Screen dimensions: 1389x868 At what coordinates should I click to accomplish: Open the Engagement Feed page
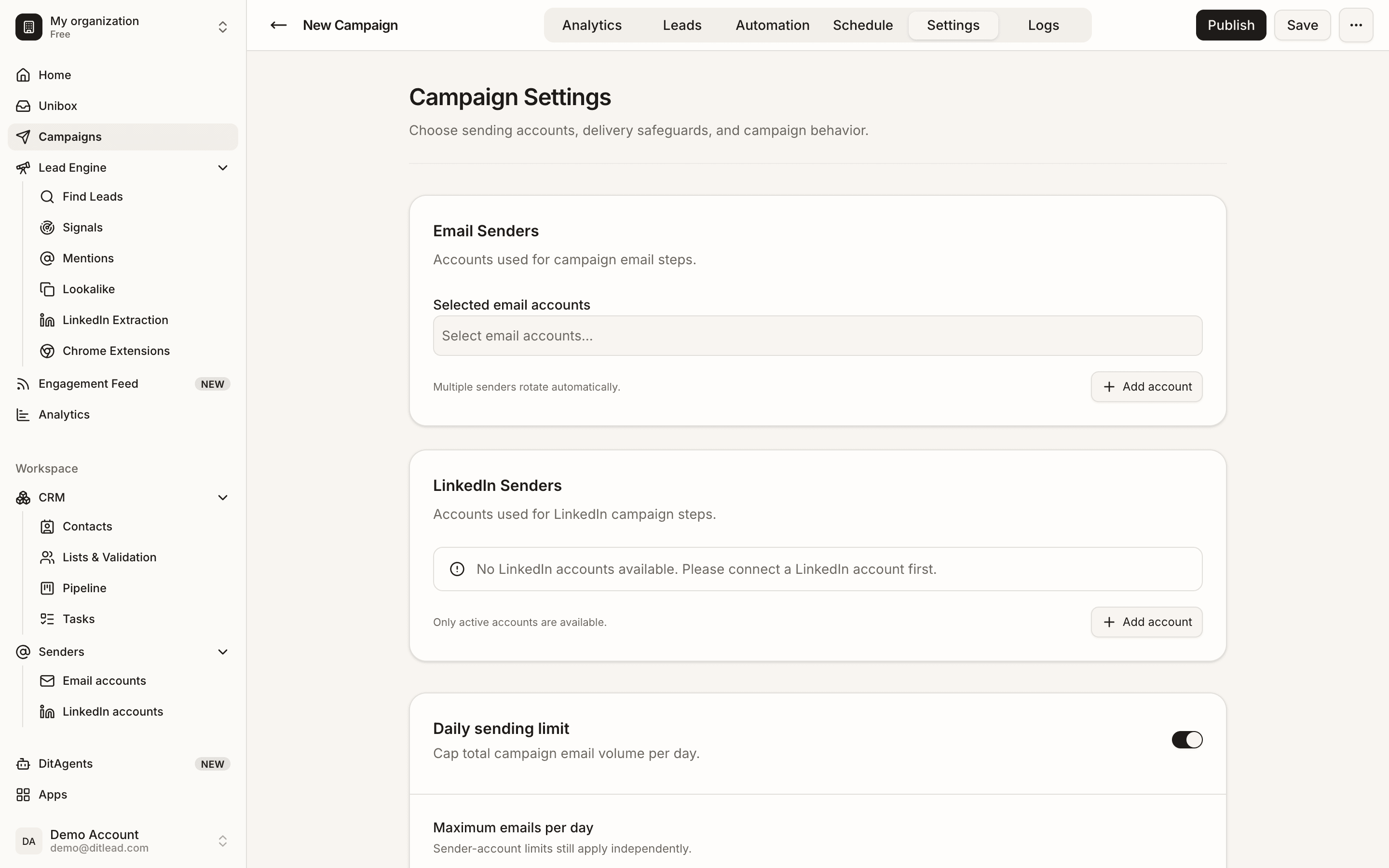(x=123, y=384)
